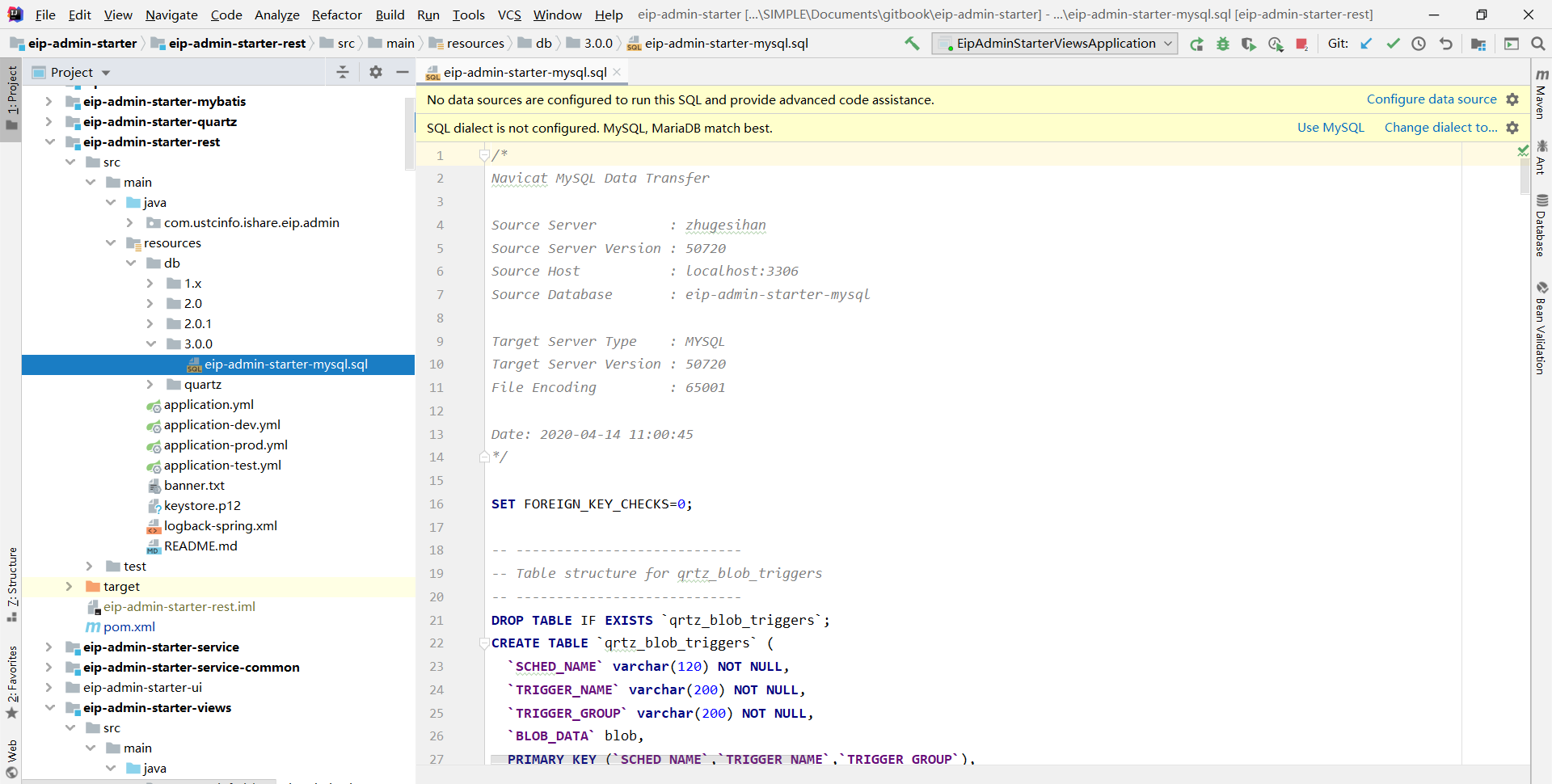
Task: Open the Refactor menu
Action: (336, 15)
